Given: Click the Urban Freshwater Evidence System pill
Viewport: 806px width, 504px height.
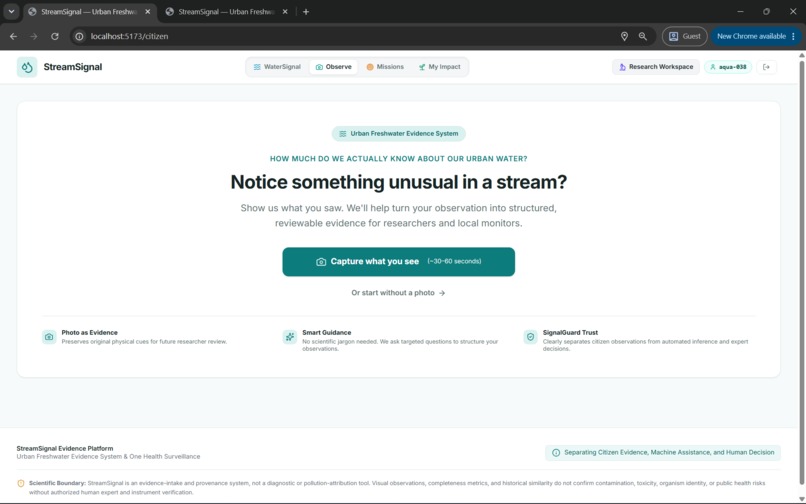Looking at the screenshot, I should (398, 134).
